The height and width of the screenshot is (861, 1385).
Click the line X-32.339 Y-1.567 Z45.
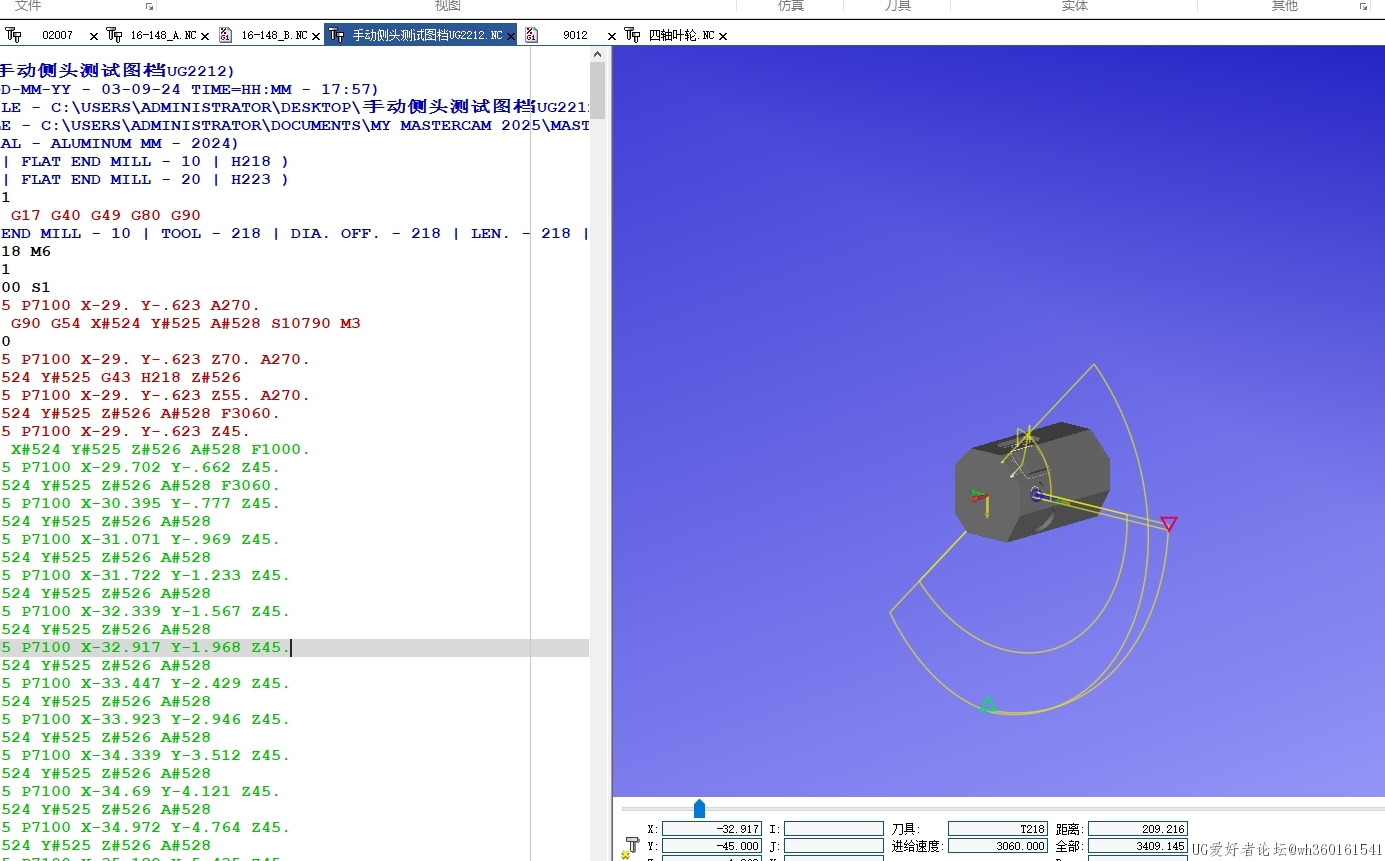[145, 612]
